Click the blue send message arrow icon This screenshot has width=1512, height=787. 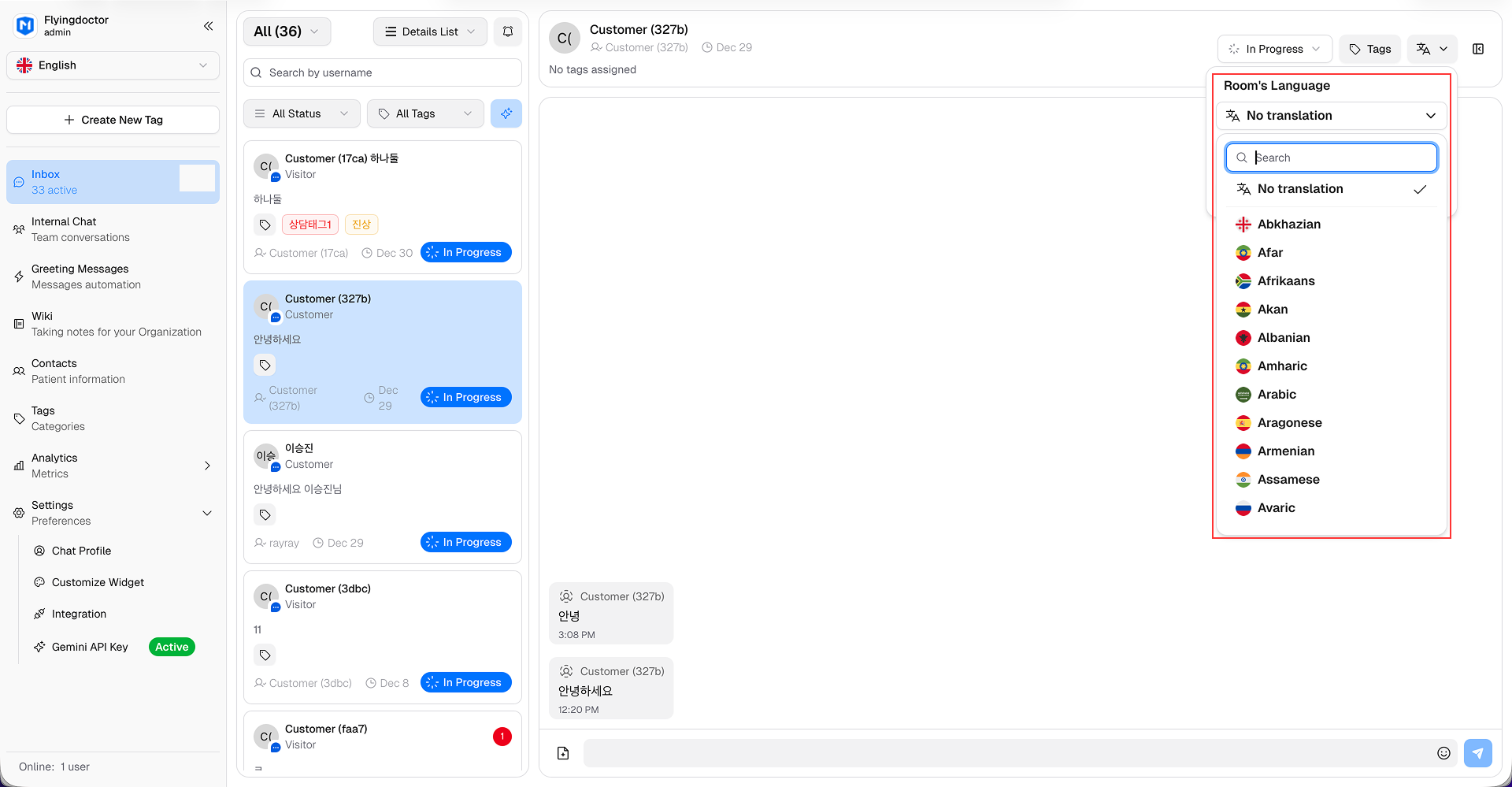pos(1478,753)
